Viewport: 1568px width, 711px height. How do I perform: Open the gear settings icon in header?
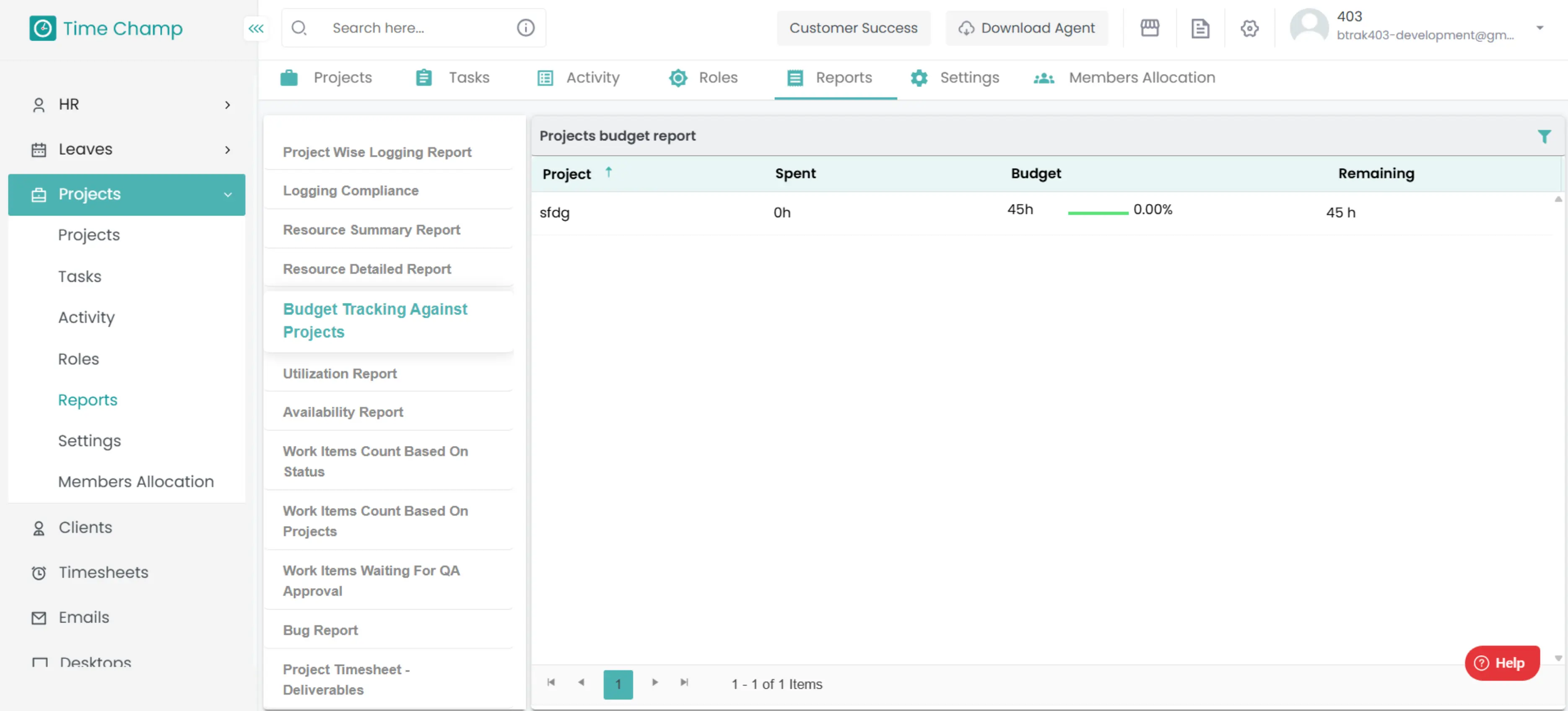coord(1249,28)
